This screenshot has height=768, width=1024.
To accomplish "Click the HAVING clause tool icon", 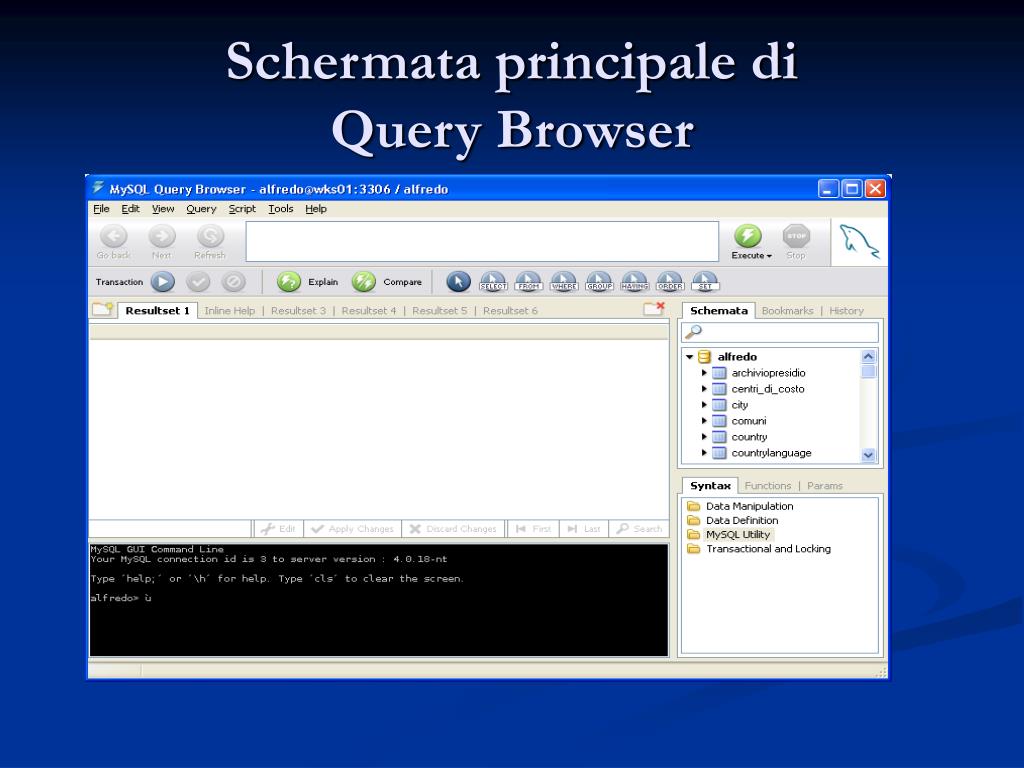I will tap(634, 282).
